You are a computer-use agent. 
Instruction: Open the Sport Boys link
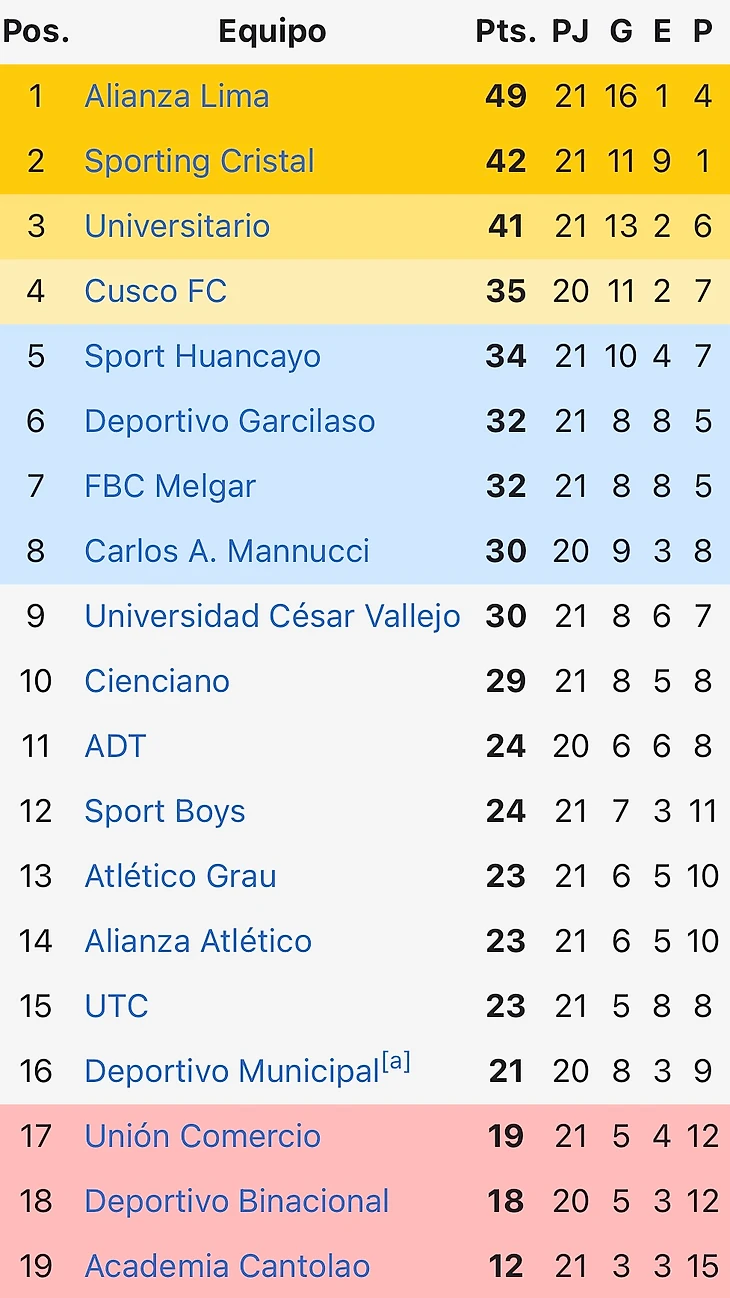point(165,811)
